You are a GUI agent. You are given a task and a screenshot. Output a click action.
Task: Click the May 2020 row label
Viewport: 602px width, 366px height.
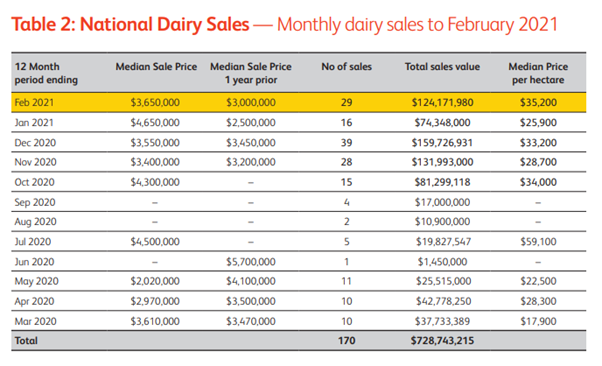[x=36, y=282]
